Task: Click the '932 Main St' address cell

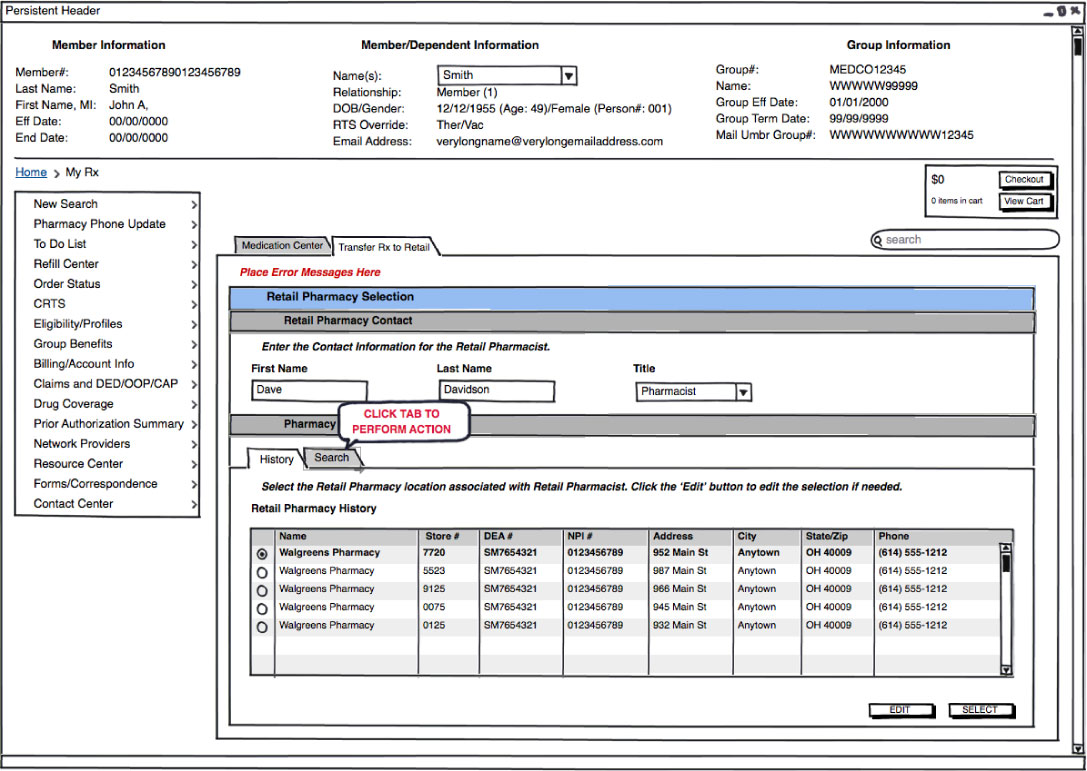Action: point(679,625)
